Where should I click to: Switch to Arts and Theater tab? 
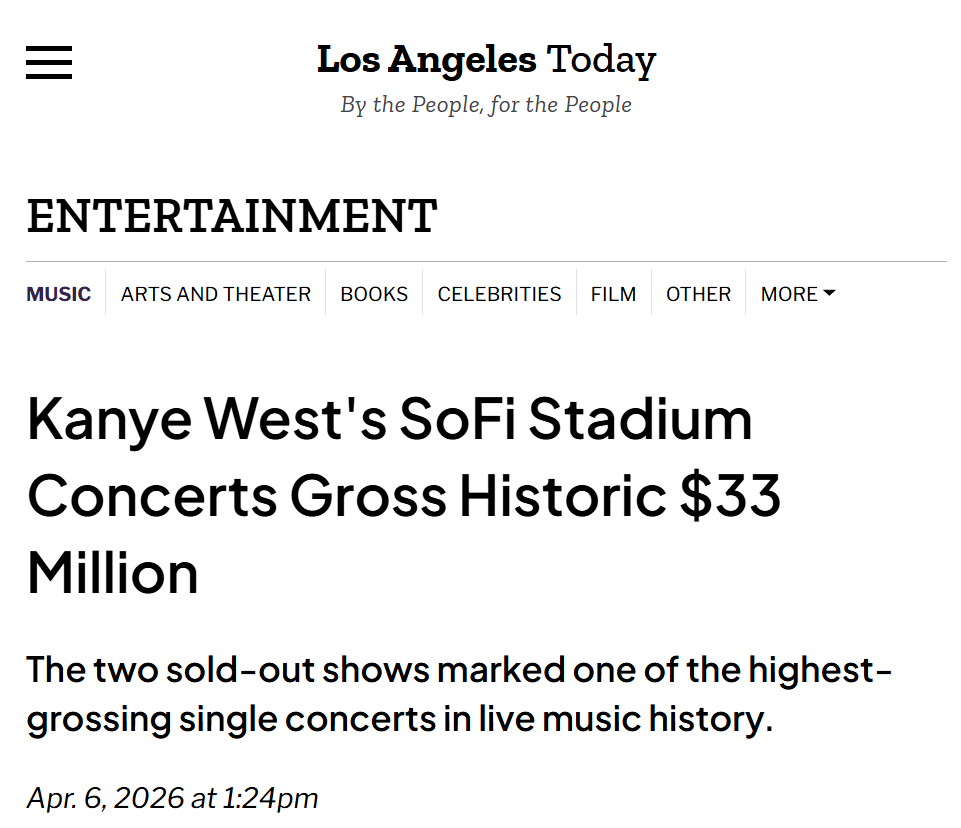click(215, 294)
